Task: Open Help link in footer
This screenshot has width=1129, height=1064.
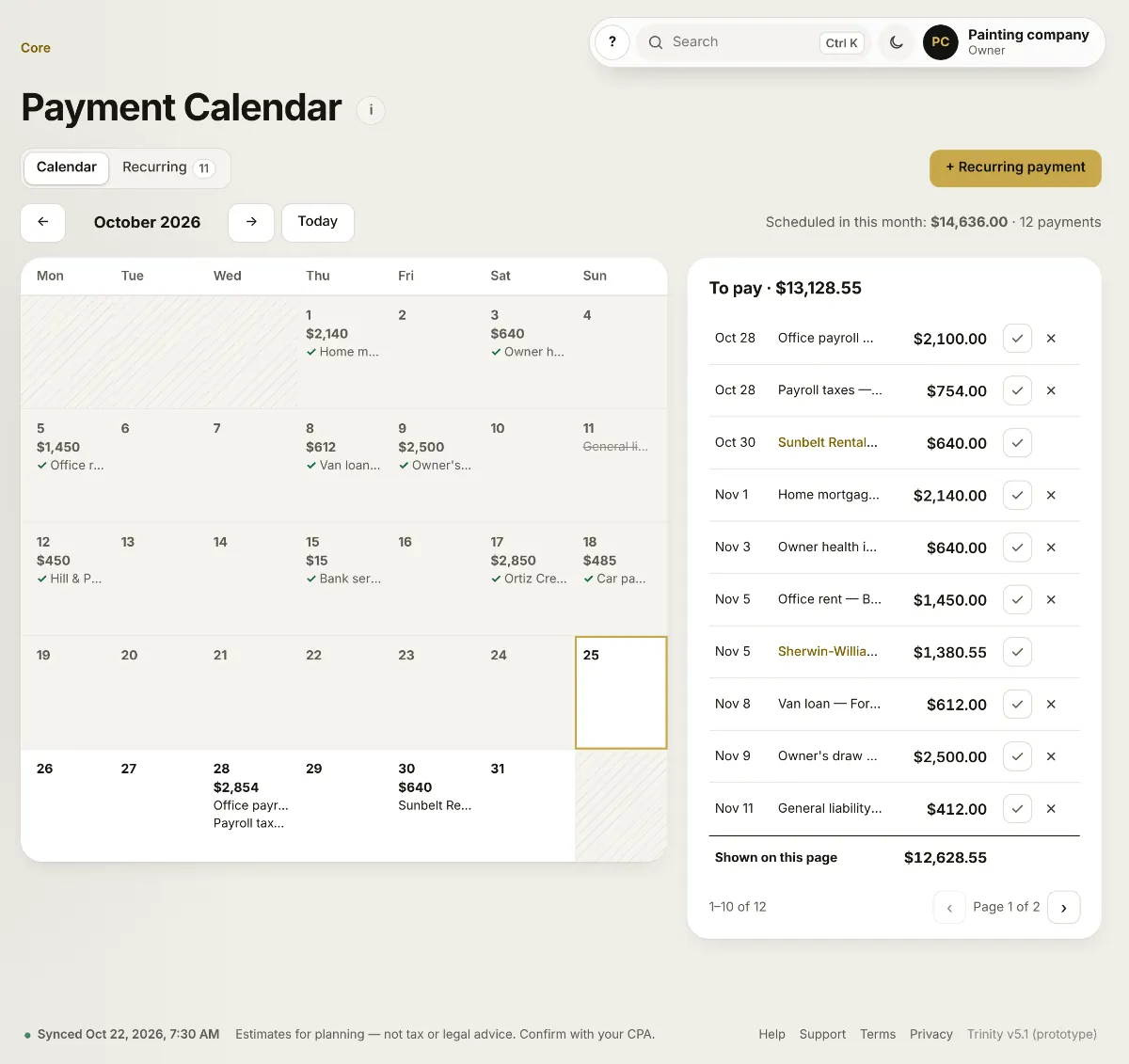Action: point(771,1034)
